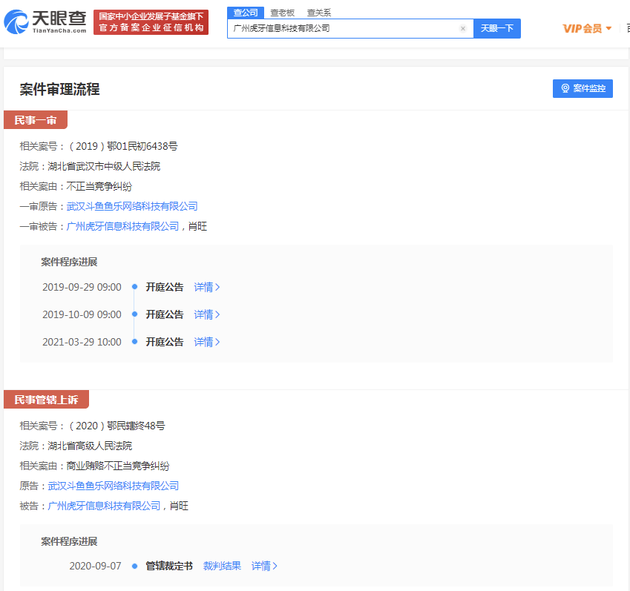Screen dimensions: 630x591
Task: Click the Tianyancha logo
Action: point(45,22)
